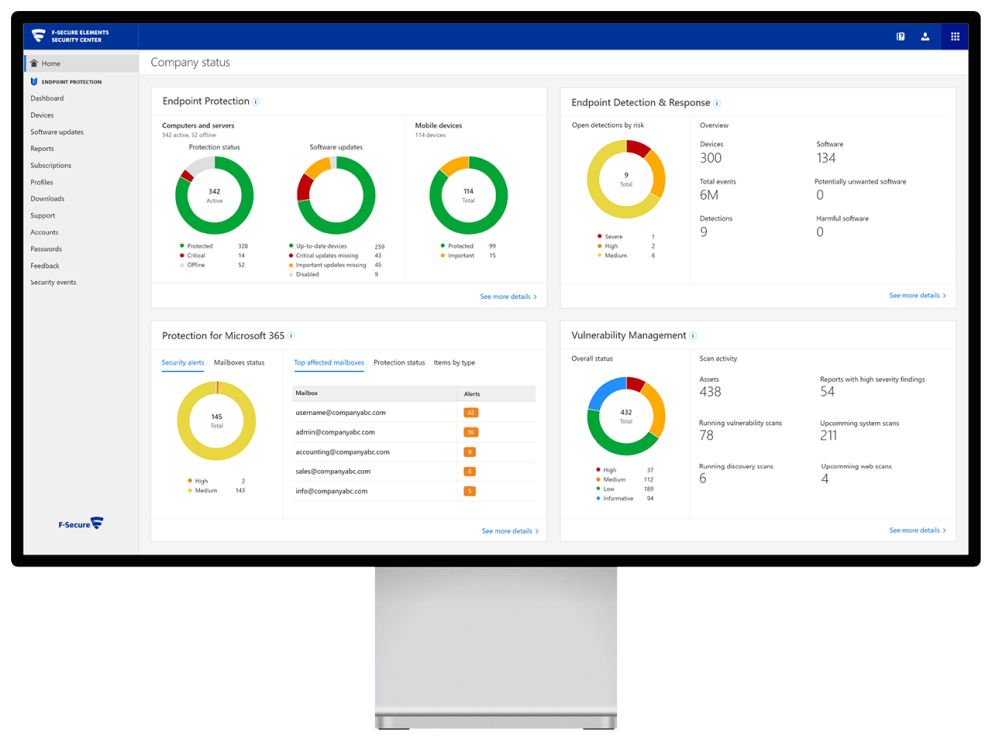Click See more details under Endpoint Protection

[x=508, y=297]
